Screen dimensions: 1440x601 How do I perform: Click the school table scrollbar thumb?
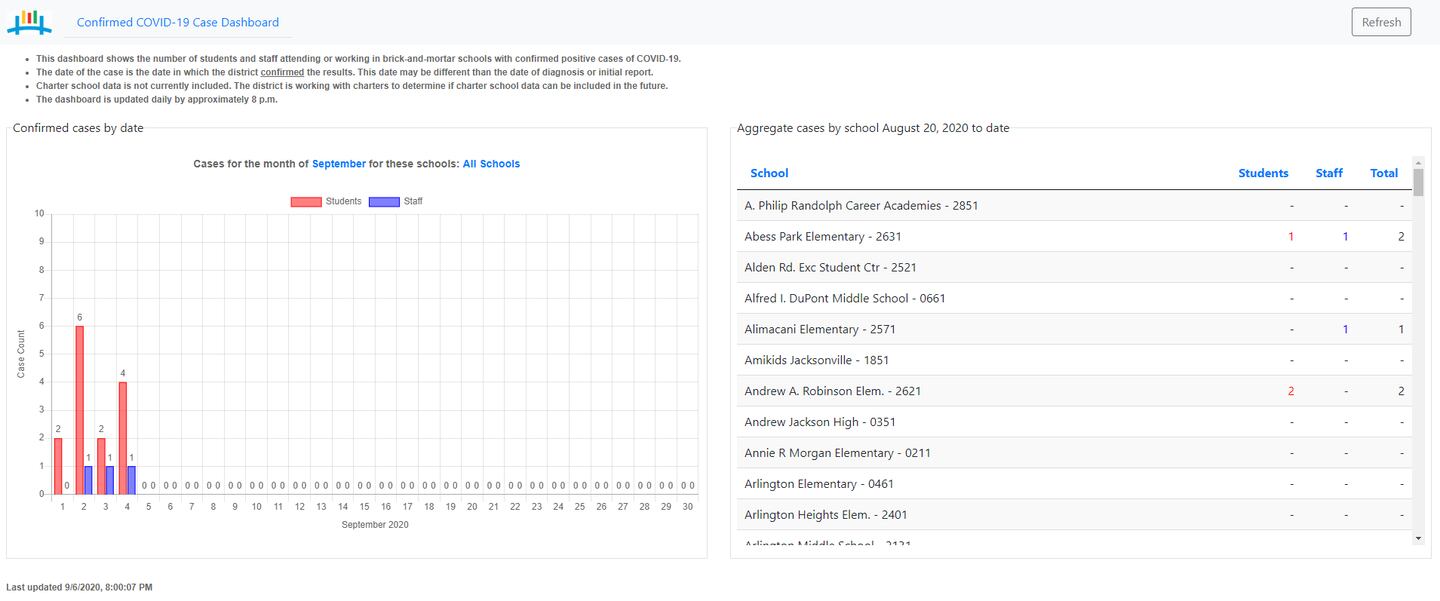click(1418, 183)
